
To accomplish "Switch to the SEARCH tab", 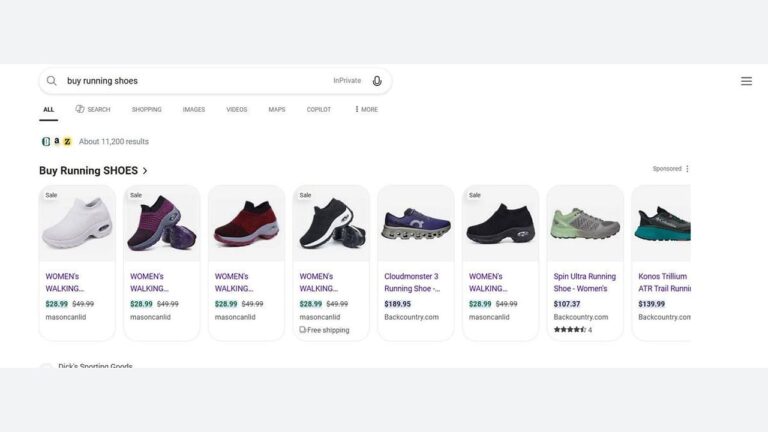I will click(93, 109).
